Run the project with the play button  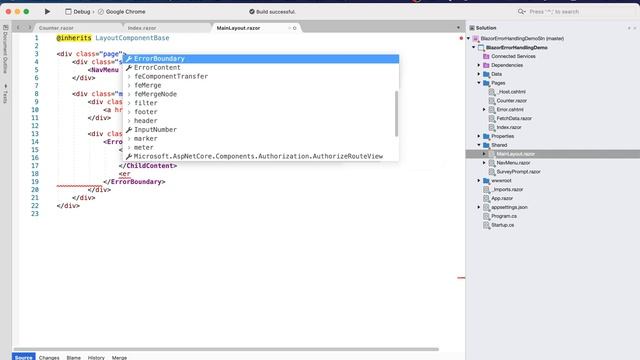47,11
